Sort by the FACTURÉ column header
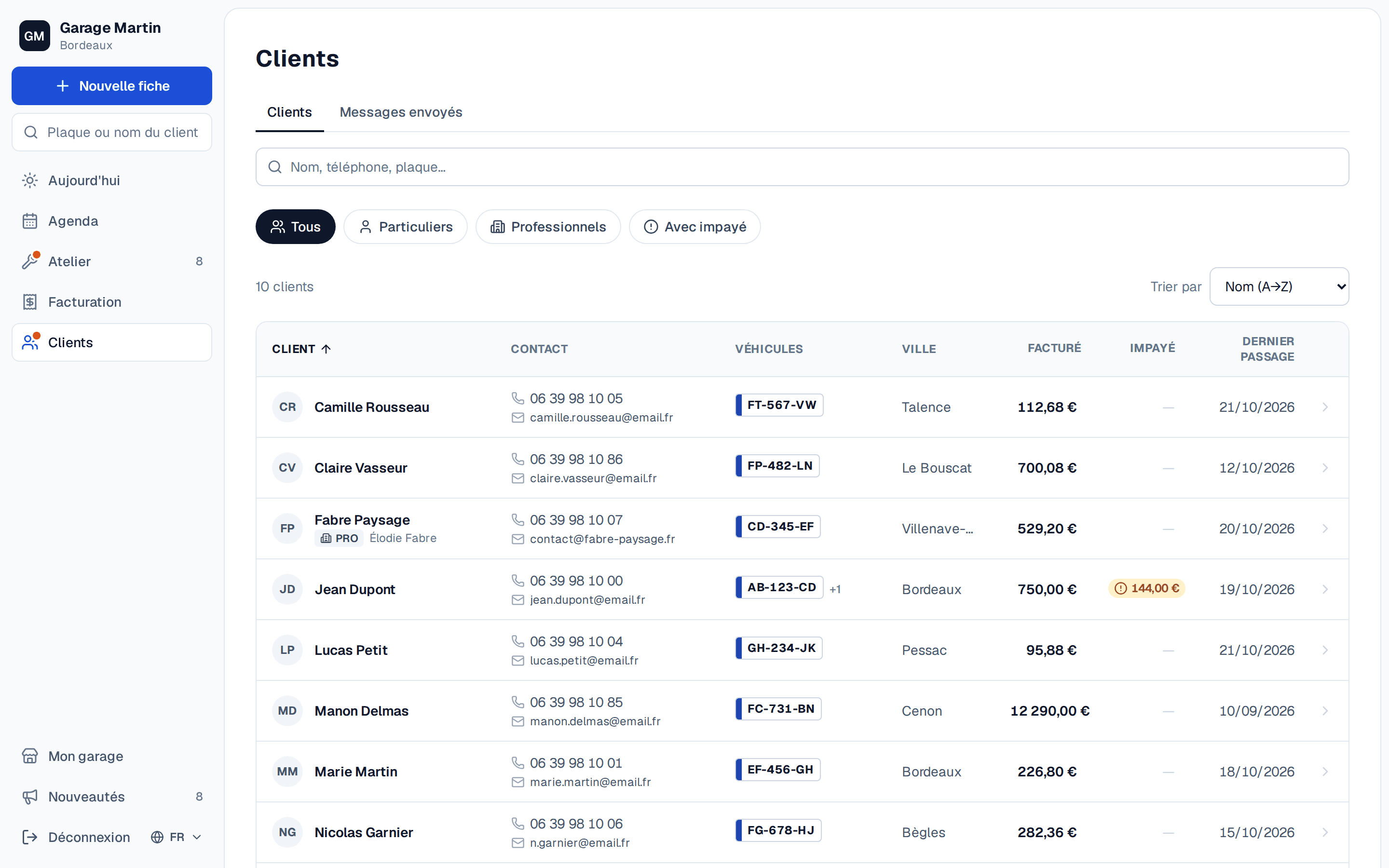1389x868 pixels. (1054, 348)
